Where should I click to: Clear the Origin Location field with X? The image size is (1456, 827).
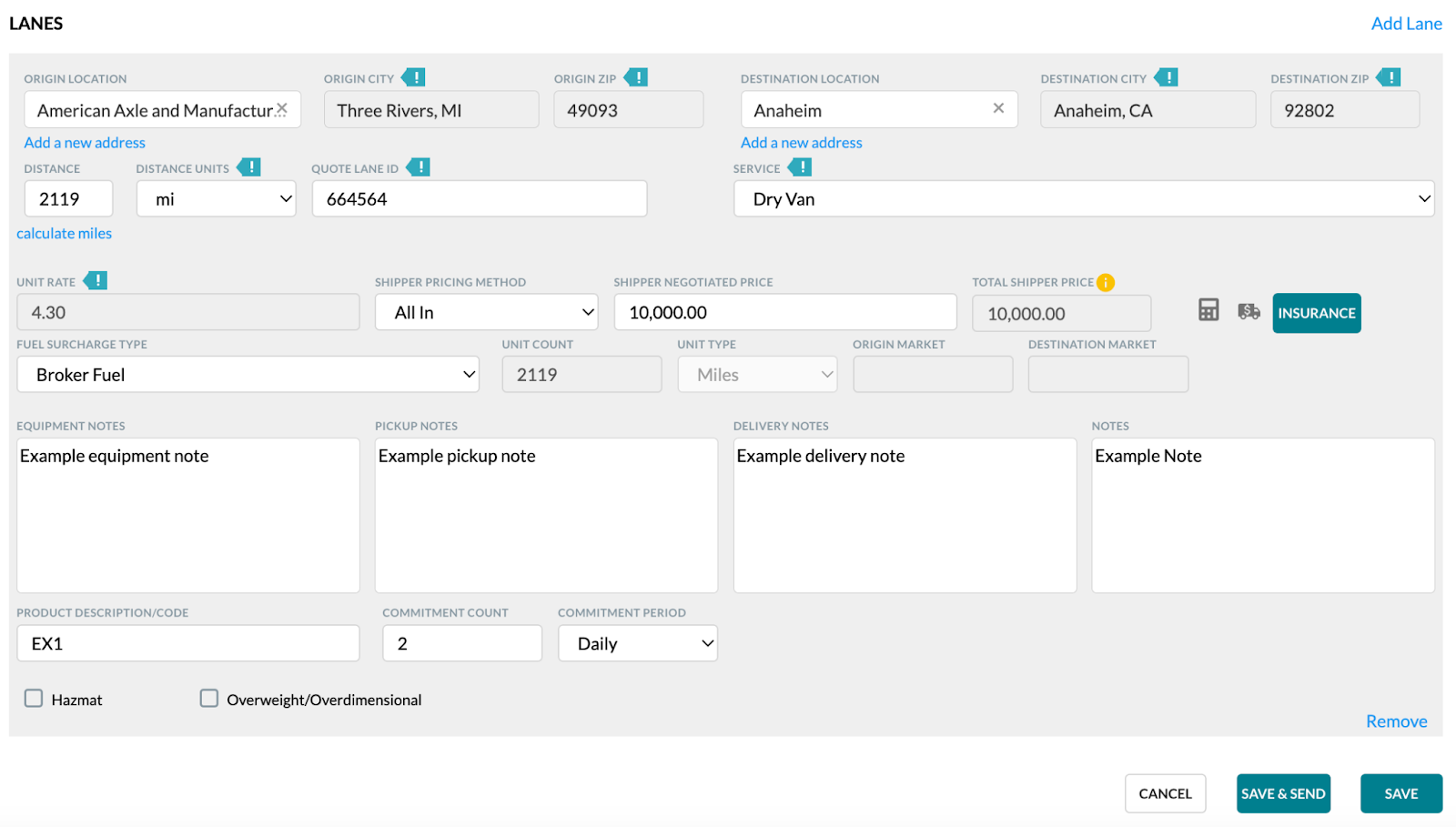[282, 109]
